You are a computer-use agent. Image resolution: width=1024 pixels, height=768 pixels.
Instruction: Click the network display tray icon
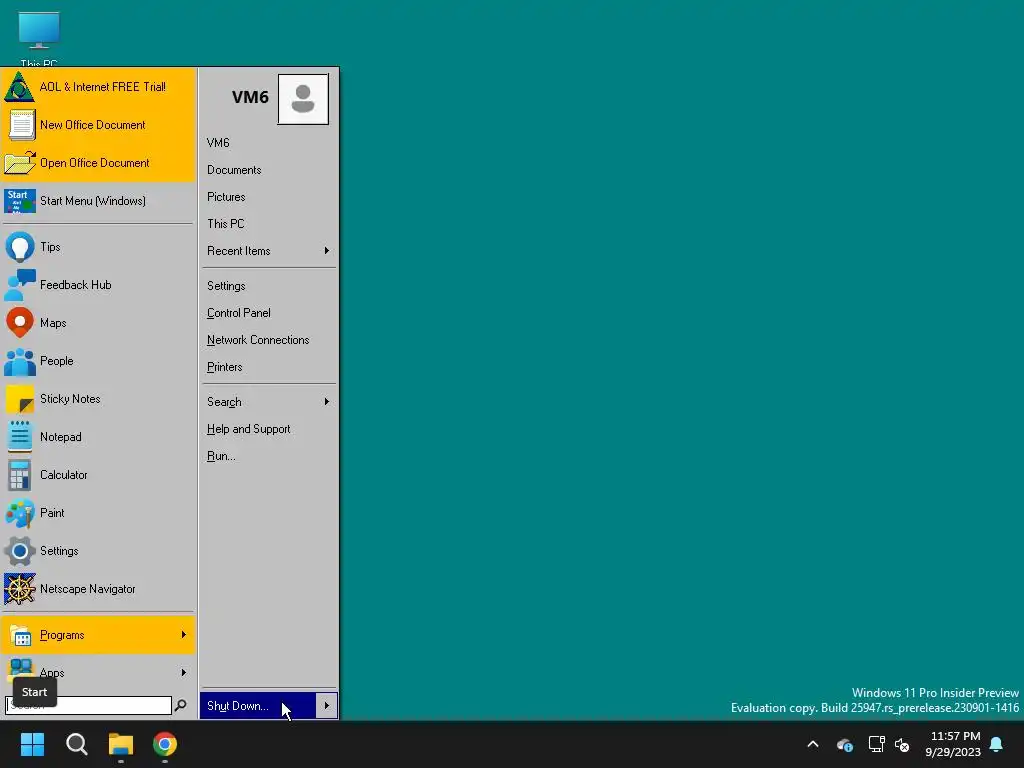pyautogui.click(x=876, y=744)
